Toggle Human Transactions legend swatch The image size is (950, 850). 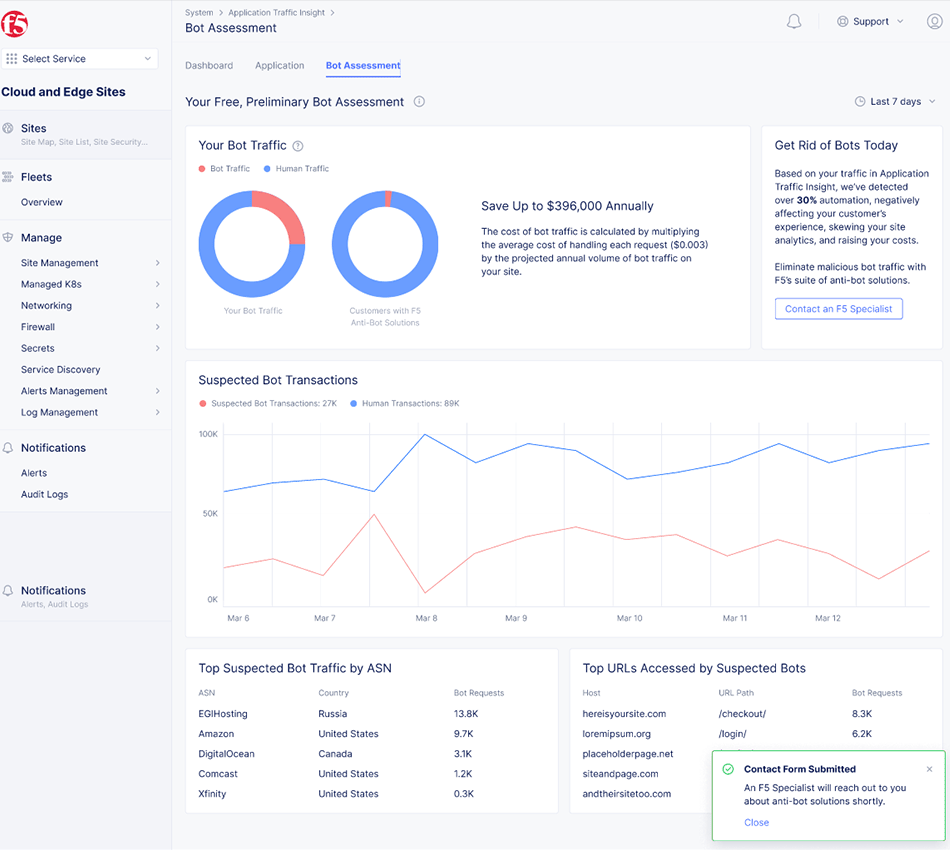click(x=353, y=403)
